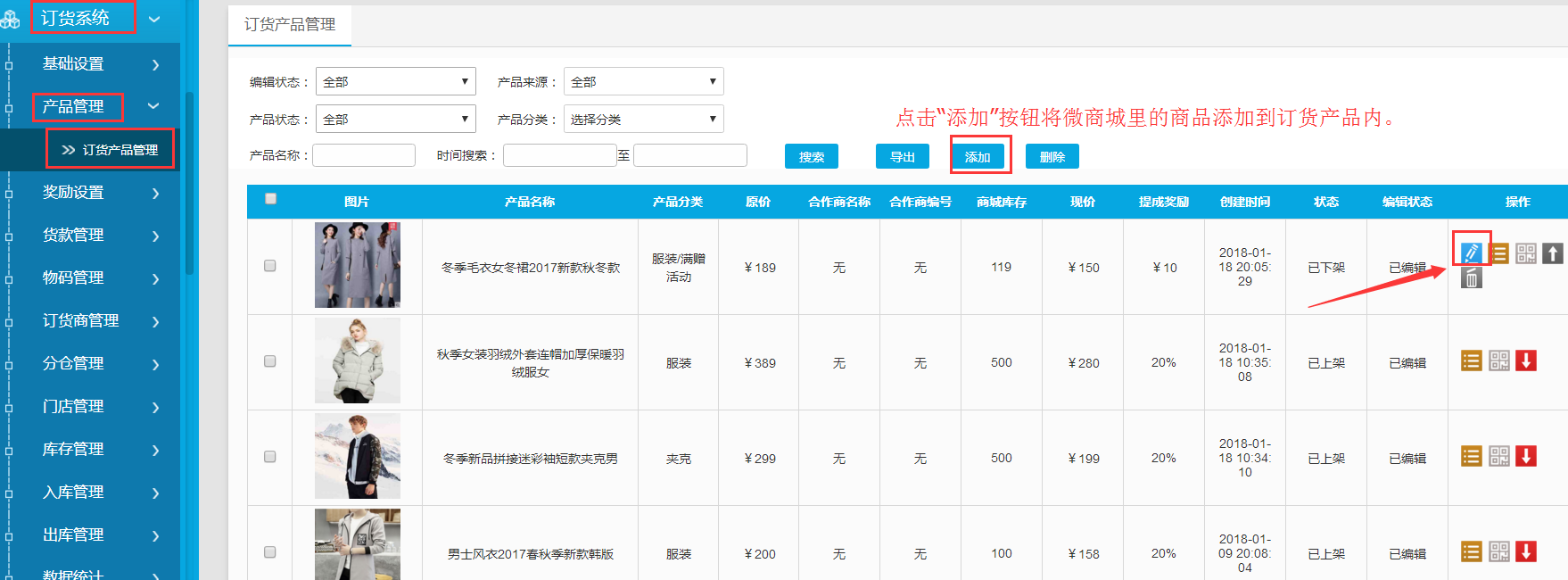The image size is (1568, 580).
Task: Click trash delete icon for 冬季毛衣女冬裙 row
Action: tap(1472, 278)
